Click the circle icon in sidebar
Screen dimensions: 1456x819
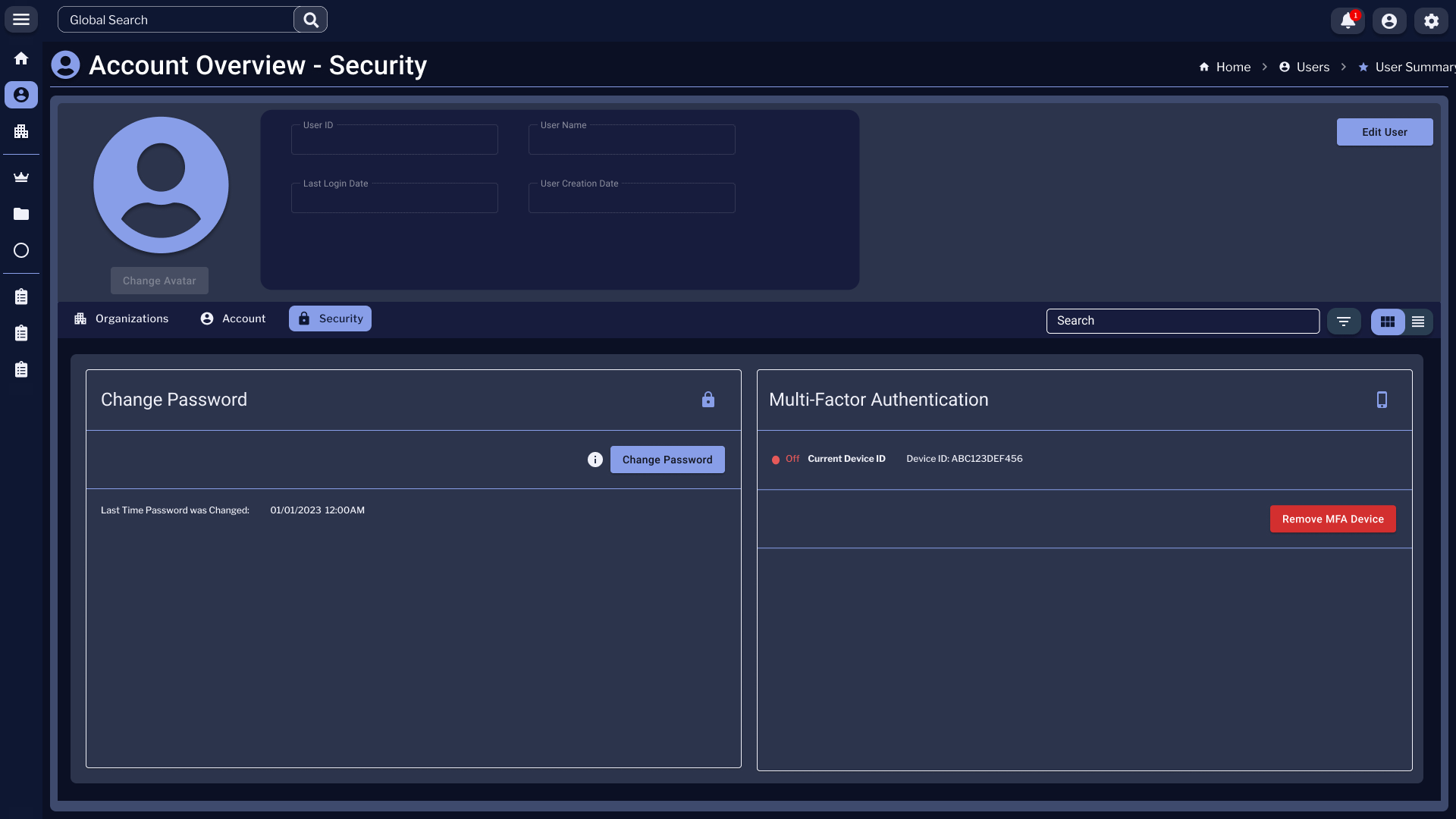(x=21, y=250)
